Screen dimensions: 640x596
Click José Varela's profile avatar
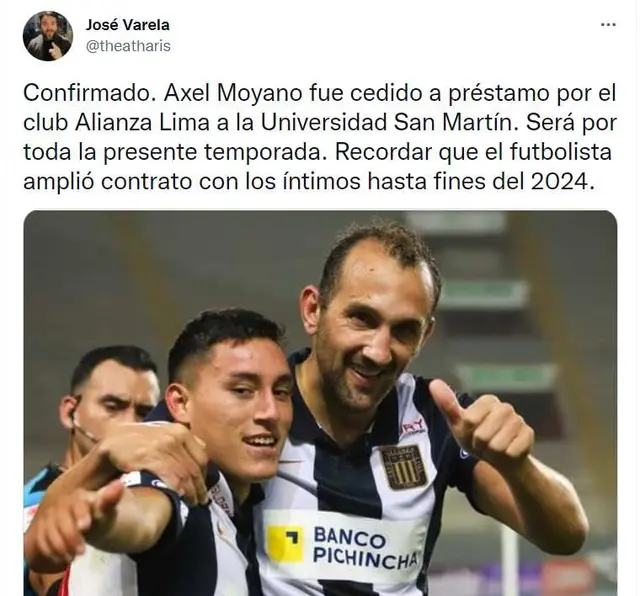(48, 36)
